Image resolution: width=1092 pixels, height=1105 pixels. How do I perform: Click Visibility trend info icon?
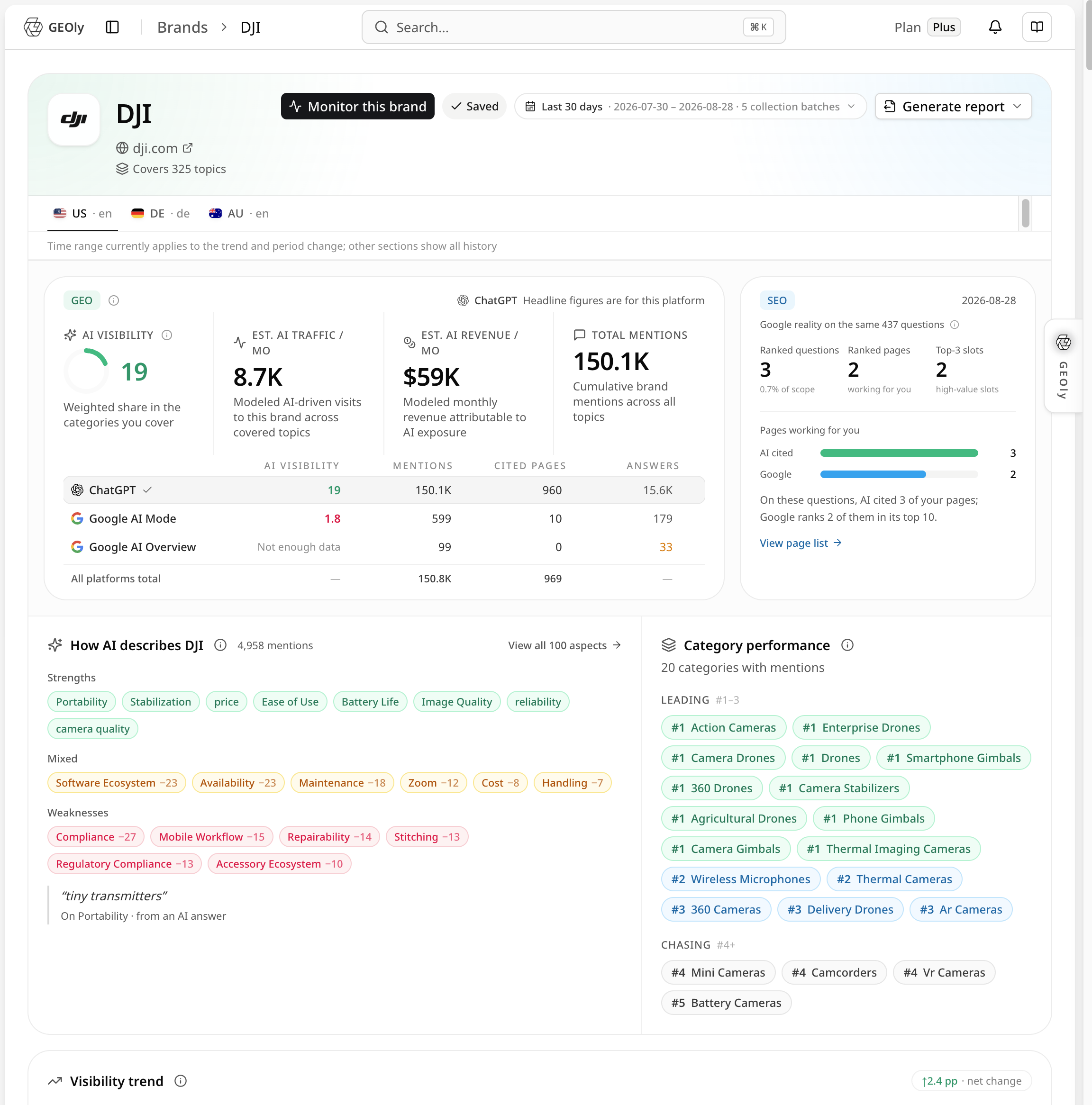point(181,1081)
